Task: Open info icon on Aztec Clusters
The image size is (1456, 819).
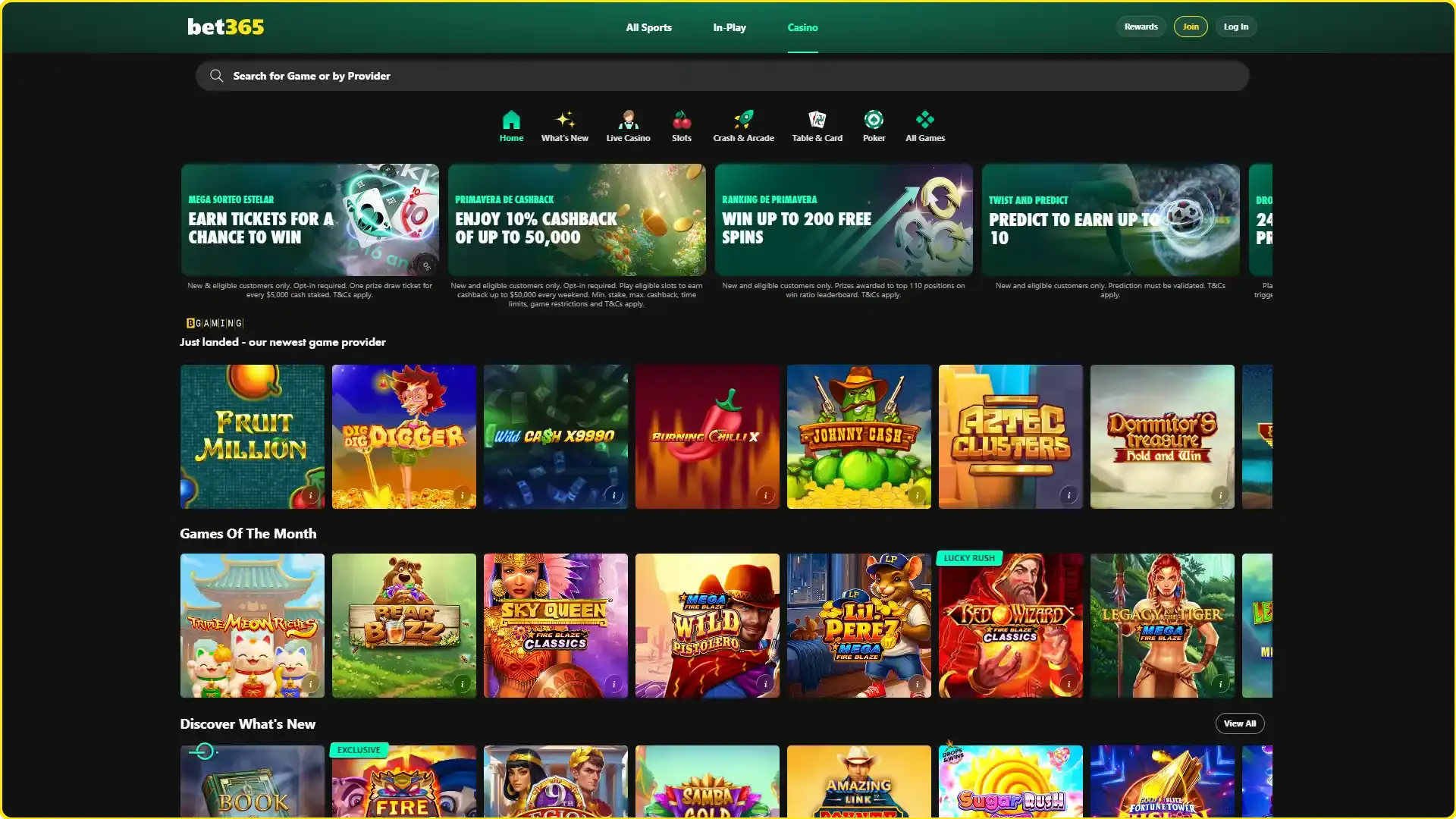Action: pos(1068,495)
